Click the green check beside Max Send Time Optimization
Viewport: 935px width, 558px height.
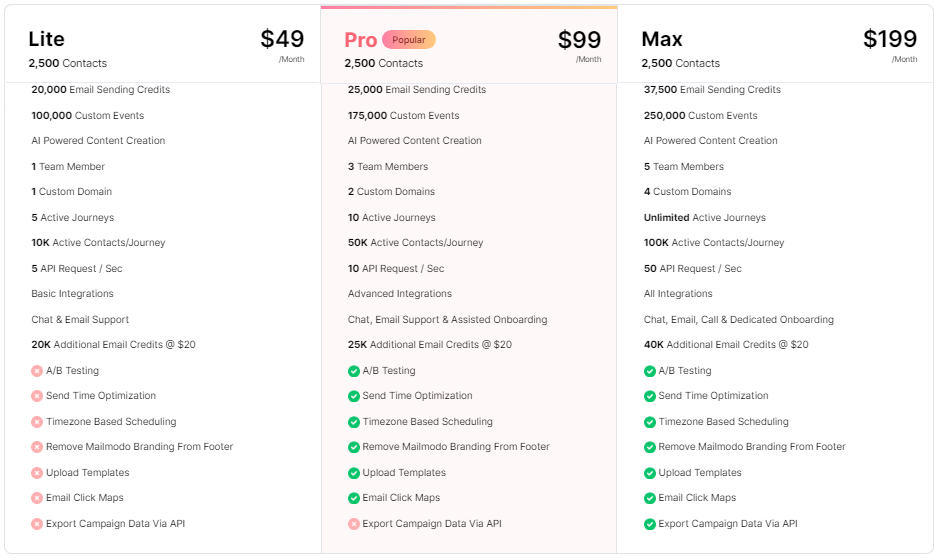pos(650,396)
